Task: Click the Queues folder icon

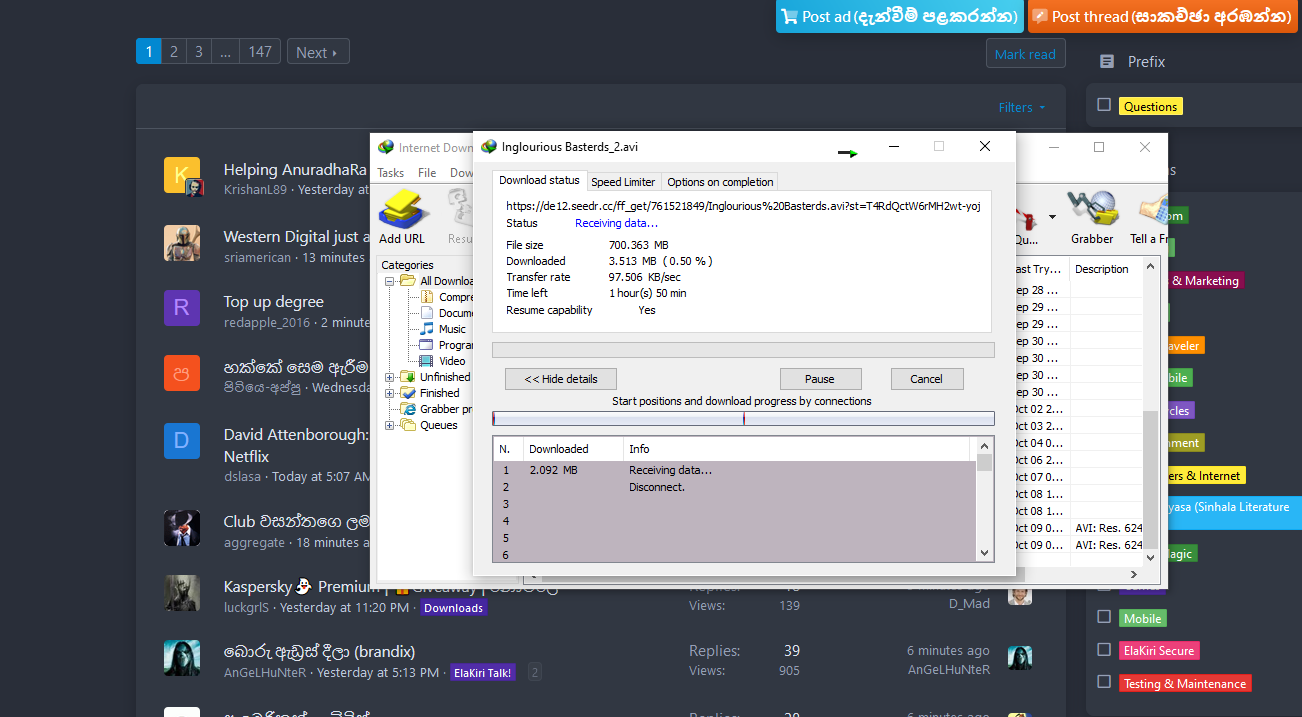Action: (408, 425)
